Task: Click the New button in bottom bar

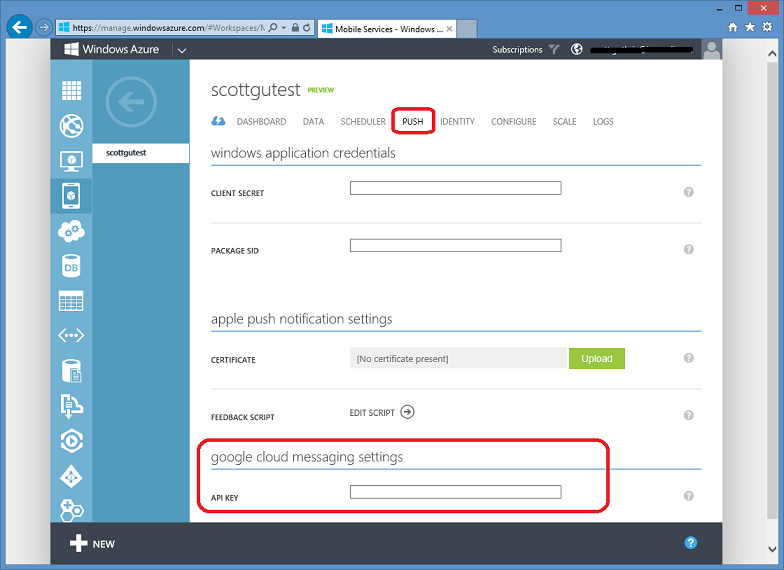Action: 92,544
